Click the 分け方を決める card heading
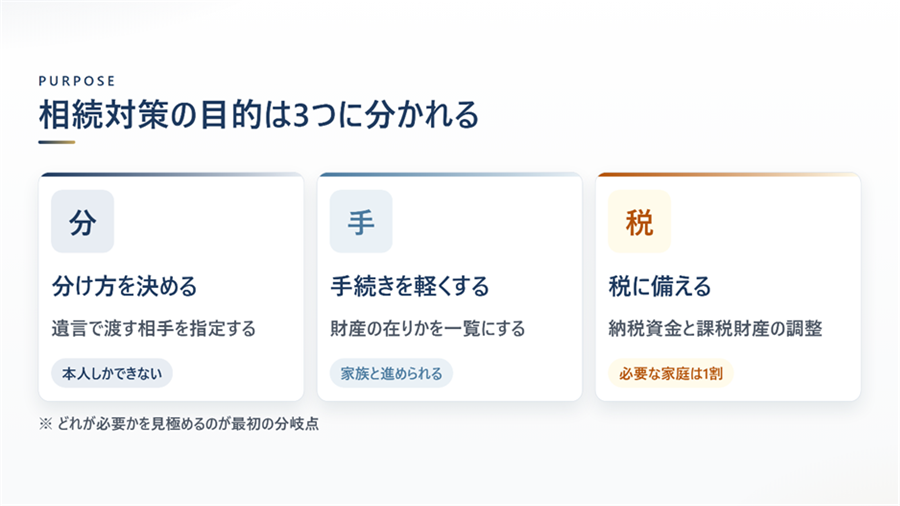Viewport: 900px width, 506px height. (125, 286)
